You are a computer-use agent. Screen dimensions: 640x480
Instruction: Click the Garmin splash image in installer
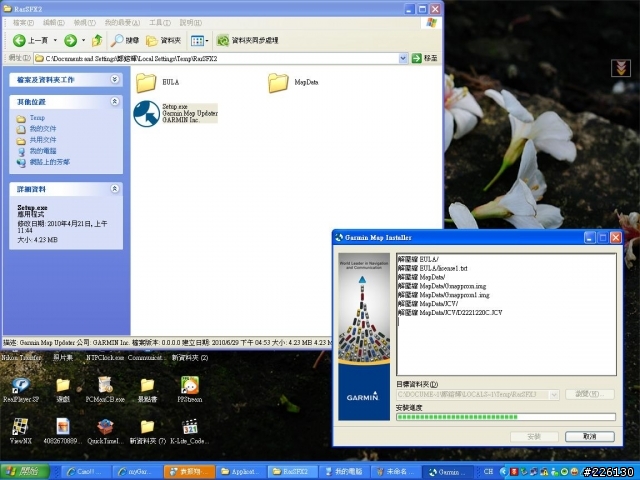point(364,337)
